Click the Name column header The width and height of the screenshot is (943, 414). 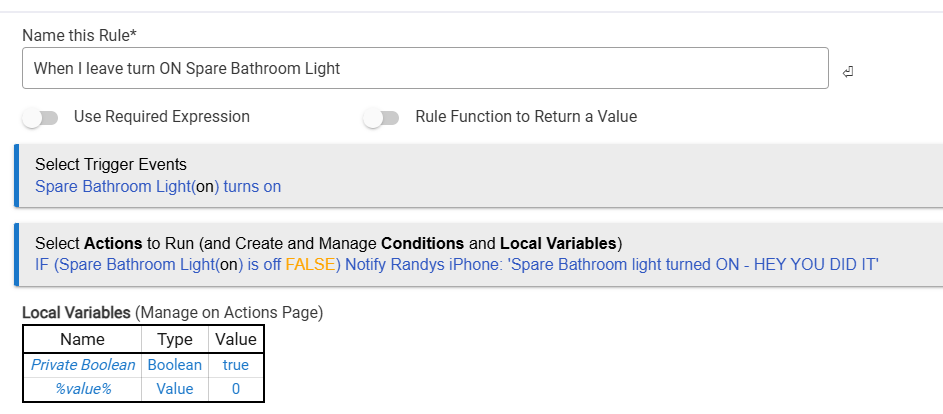coord(83,340)
